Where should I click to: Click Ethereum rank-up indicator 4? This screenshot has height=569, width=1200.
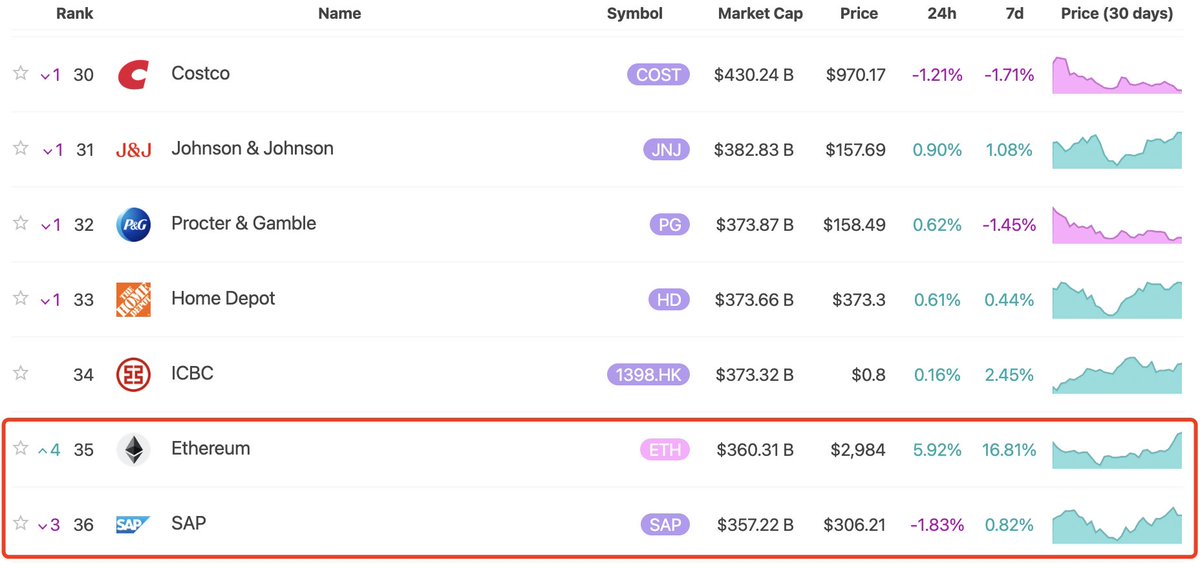point(49,450)
